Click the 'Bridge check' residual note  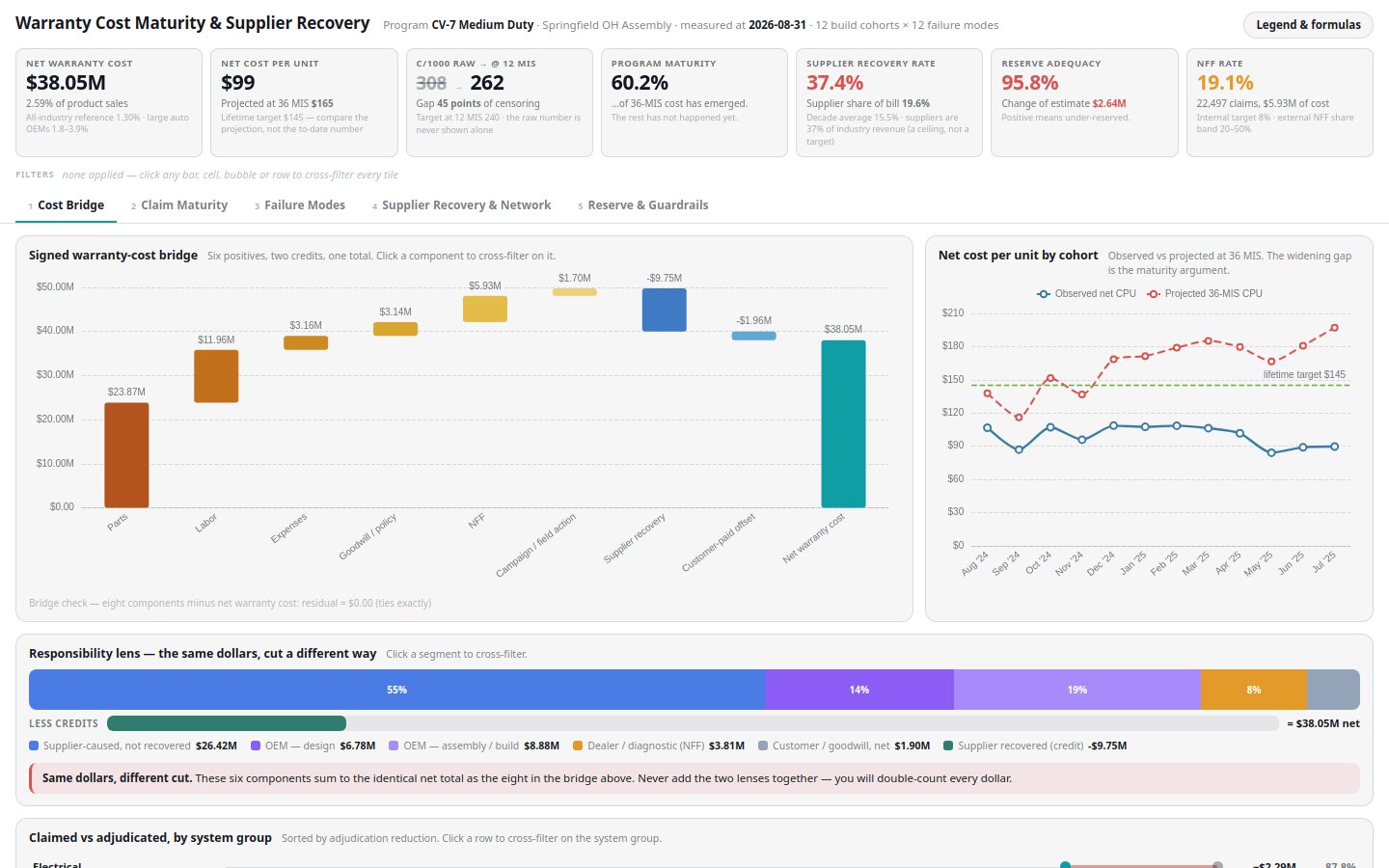click(230, 603)
